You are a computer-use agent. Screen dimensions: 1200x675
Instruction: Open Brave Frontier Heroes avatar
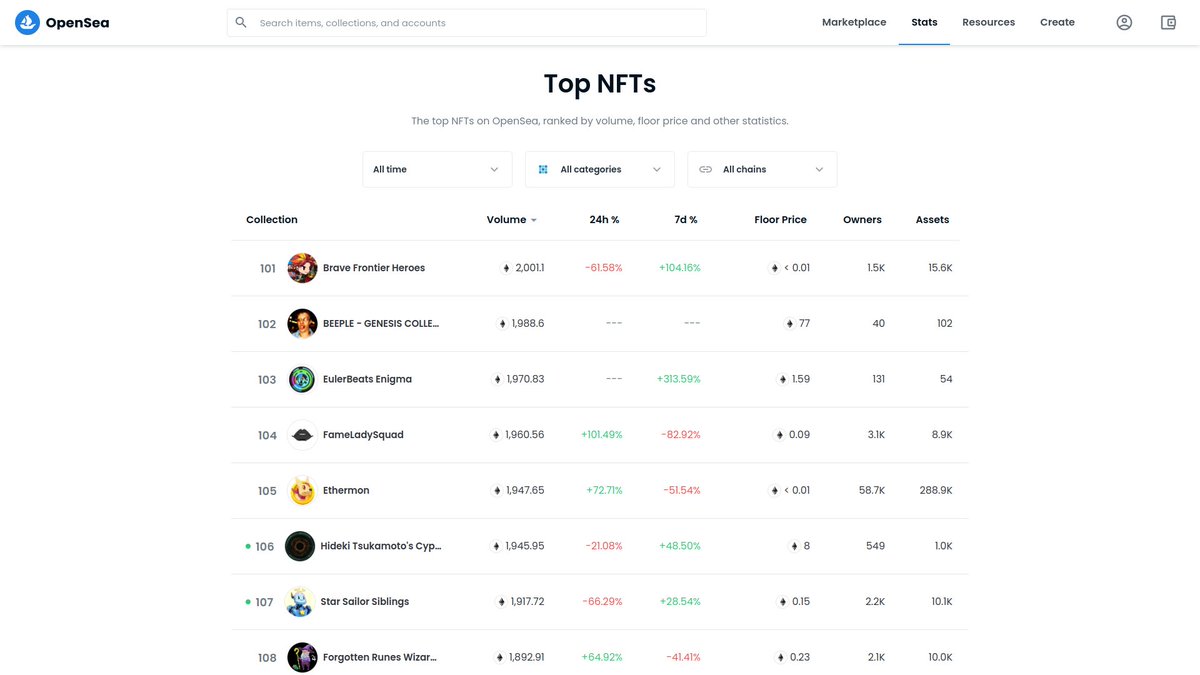(302, 268)
